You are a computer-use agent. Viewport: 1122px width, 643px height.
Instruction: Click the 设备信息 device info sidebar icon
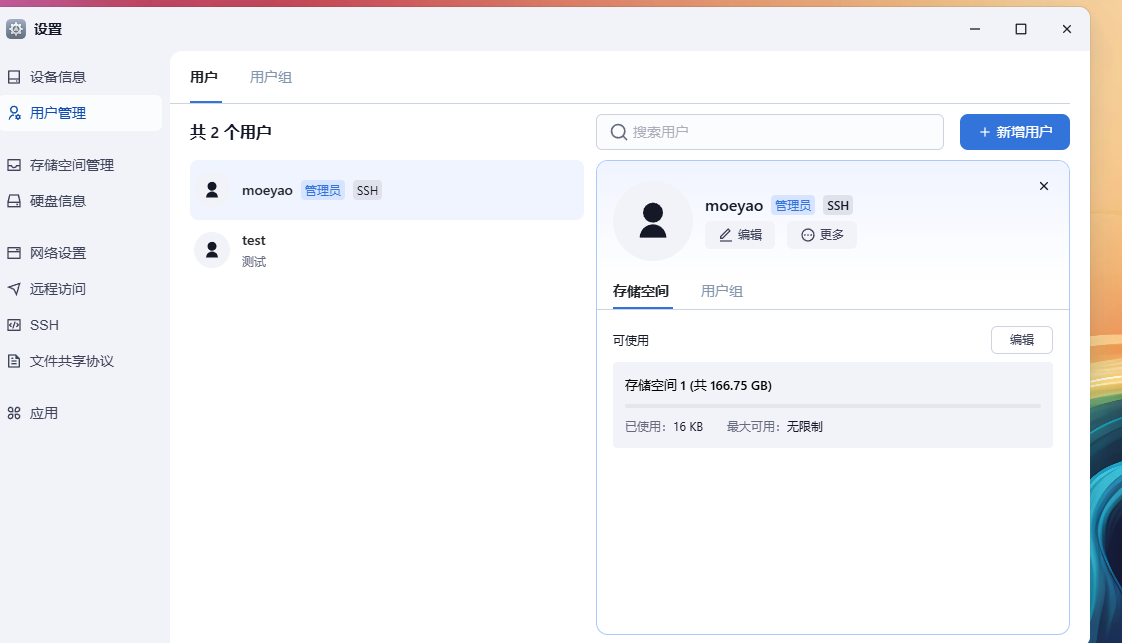tap(14, 77)
